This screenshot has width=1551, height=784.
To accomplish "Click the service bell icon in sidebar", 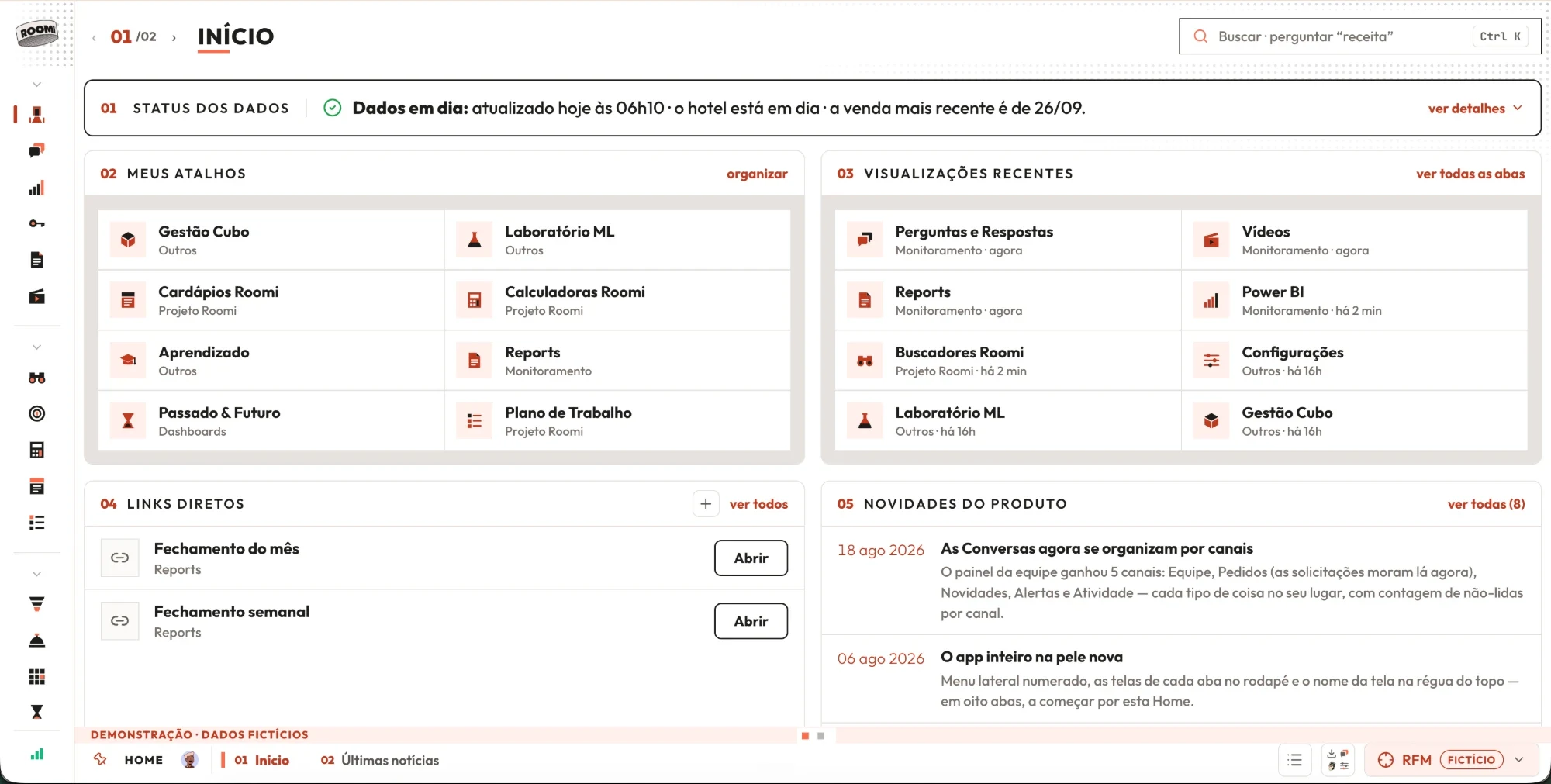I will click(x=36, y=641).
